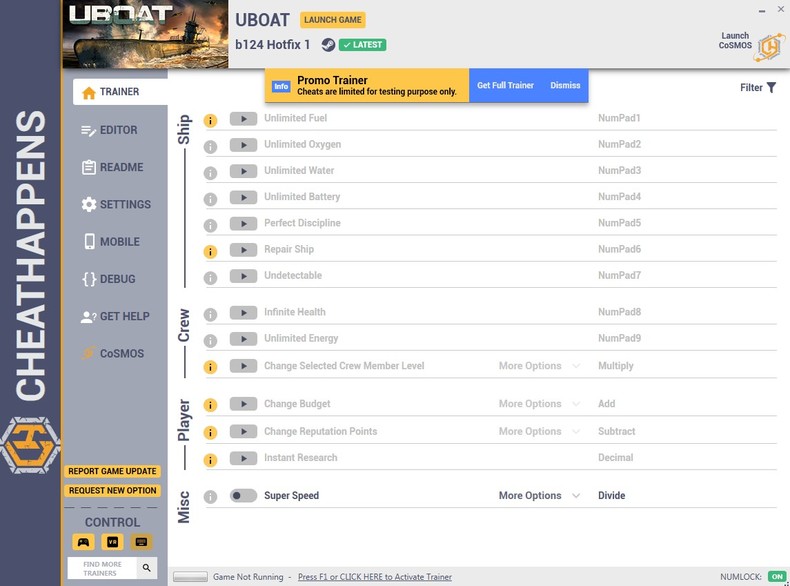
Task: Click the Divide hotkey for Super Speed
Action: click(612, 495)
